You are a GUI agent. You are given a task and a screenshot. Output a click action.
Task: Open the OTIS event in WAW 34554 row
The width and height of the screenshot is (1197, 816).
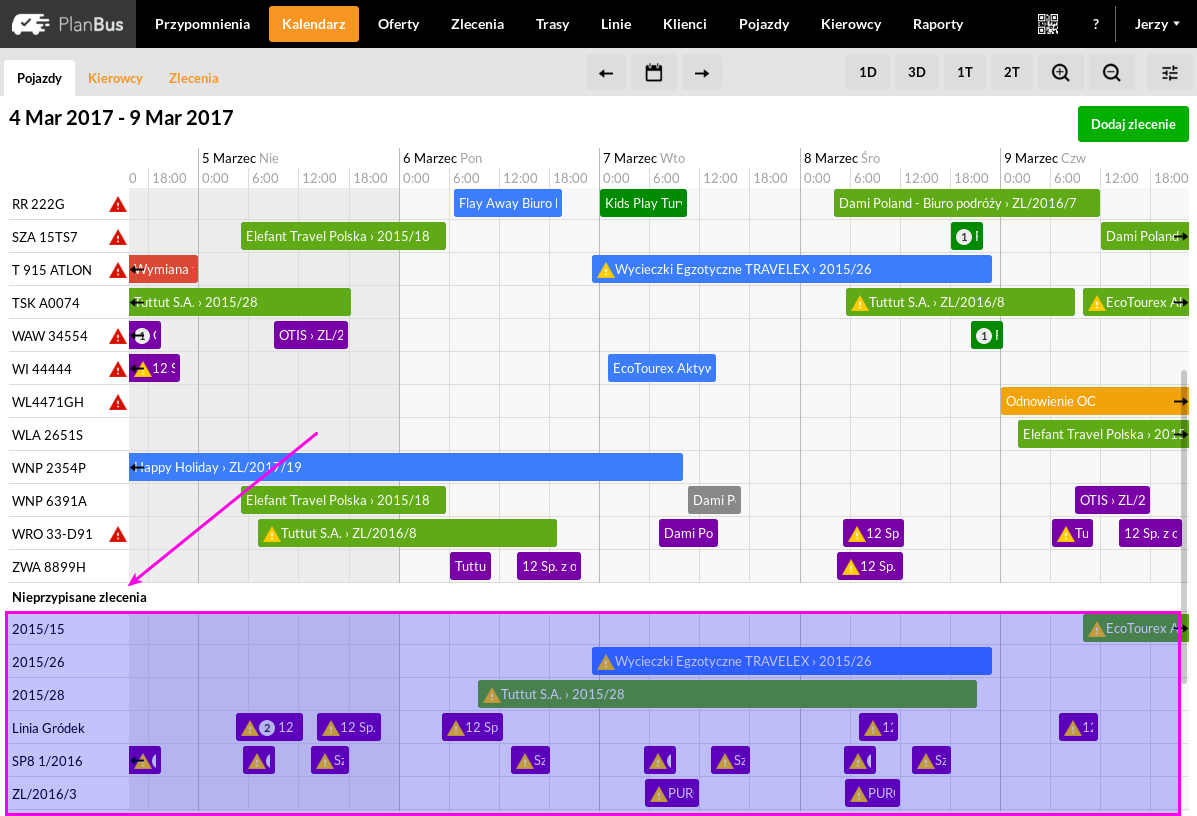click(311, 335)
